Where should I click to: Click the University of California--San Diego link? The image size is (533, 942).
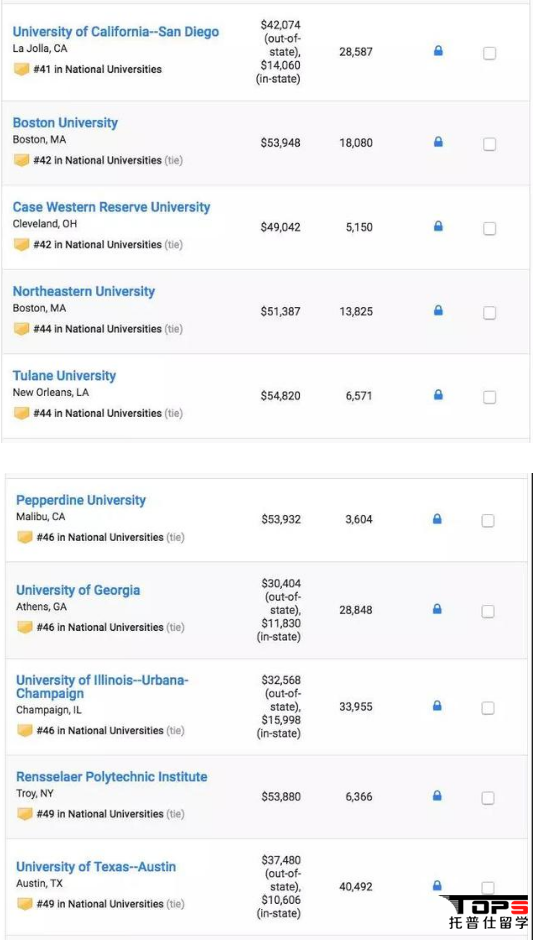(x=116, y=32)
